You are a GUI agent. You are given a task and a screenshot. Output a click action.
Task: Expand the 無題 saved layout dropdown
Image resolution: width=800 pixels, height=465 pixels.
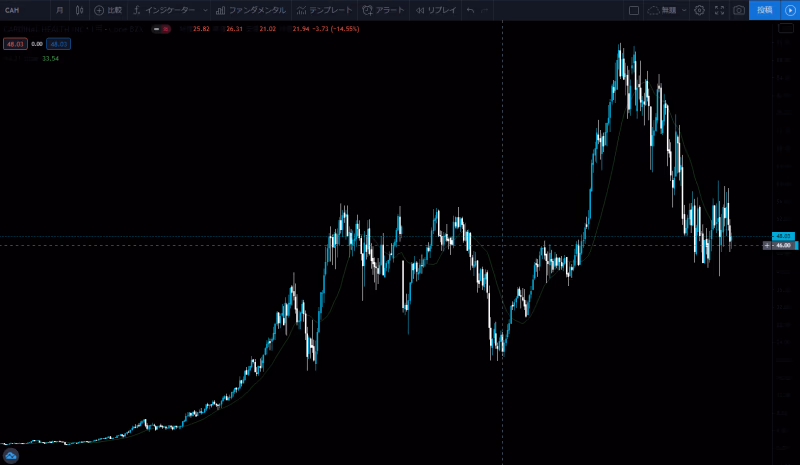(x=669, y=10)
